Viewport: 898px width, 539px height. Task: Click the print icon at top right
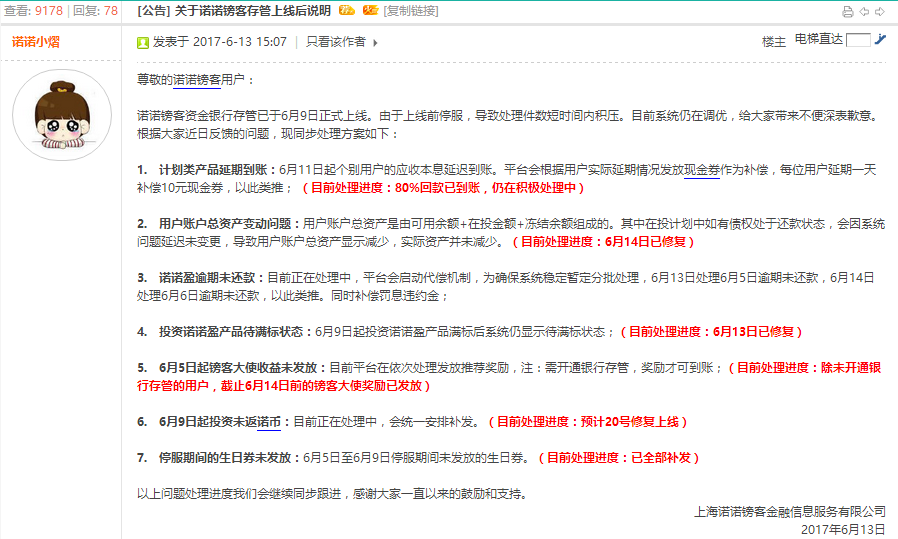click(x=848, y=11)
